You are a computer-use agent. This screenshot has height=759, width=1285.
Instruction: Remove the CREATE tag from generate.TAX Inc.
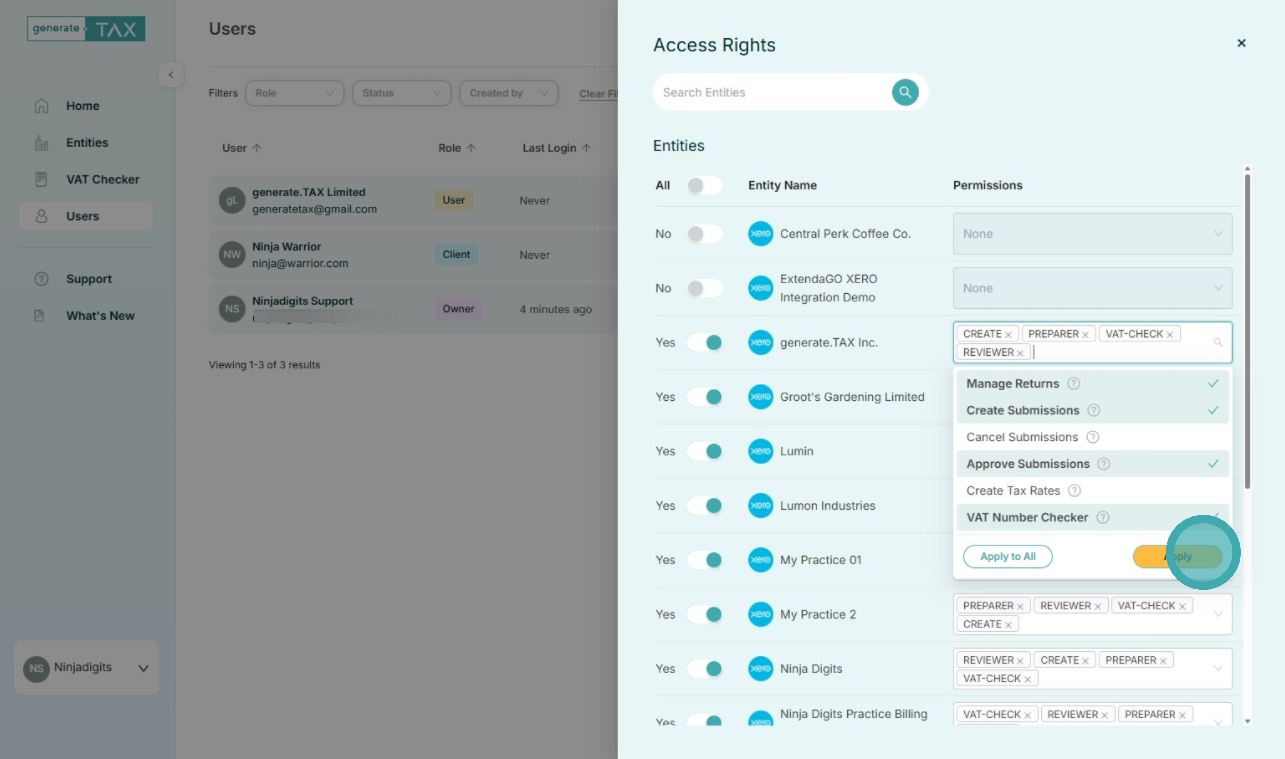pos(1008,335)
